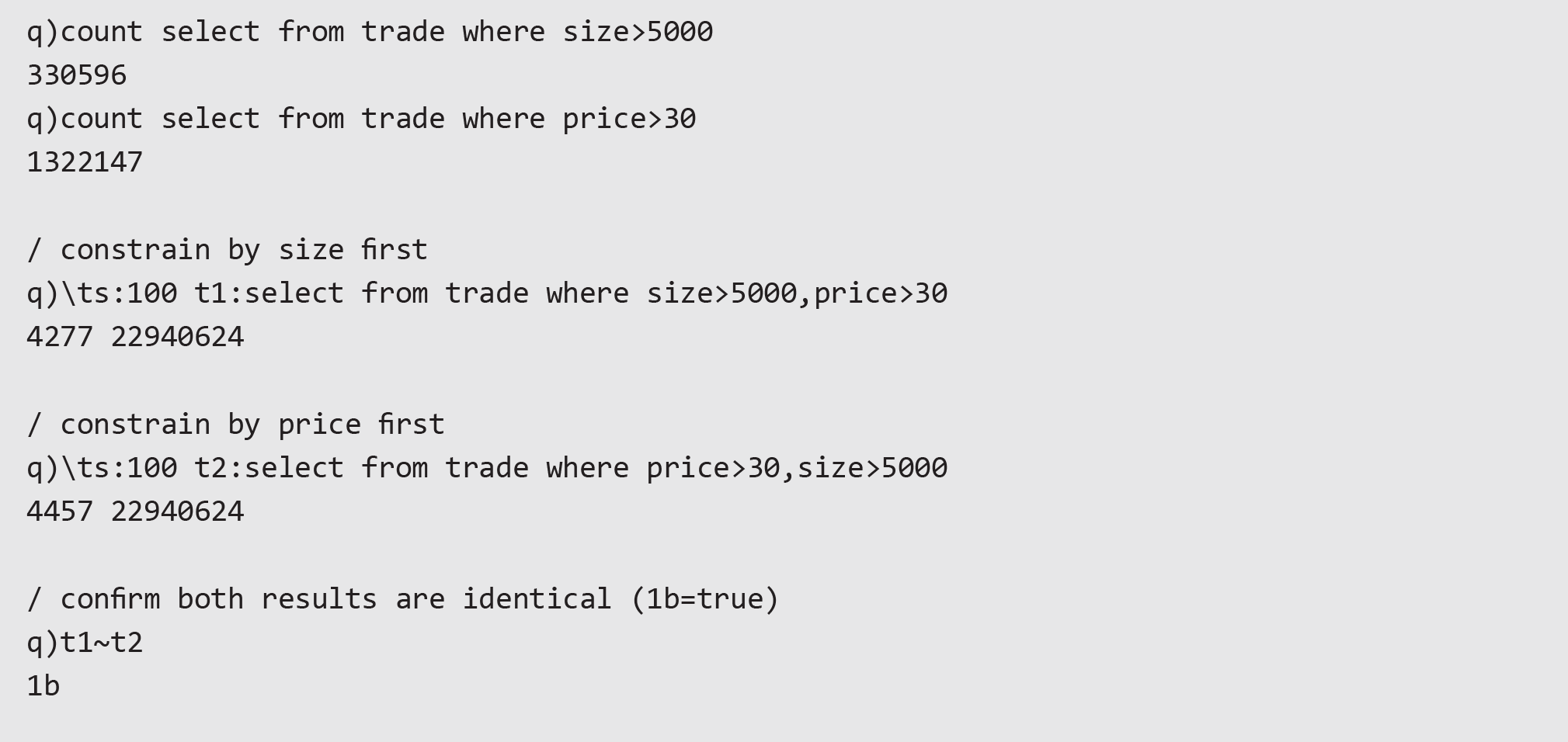Click the t2:select query line
Screen dimensions: 1568x742
pos(487,468)
